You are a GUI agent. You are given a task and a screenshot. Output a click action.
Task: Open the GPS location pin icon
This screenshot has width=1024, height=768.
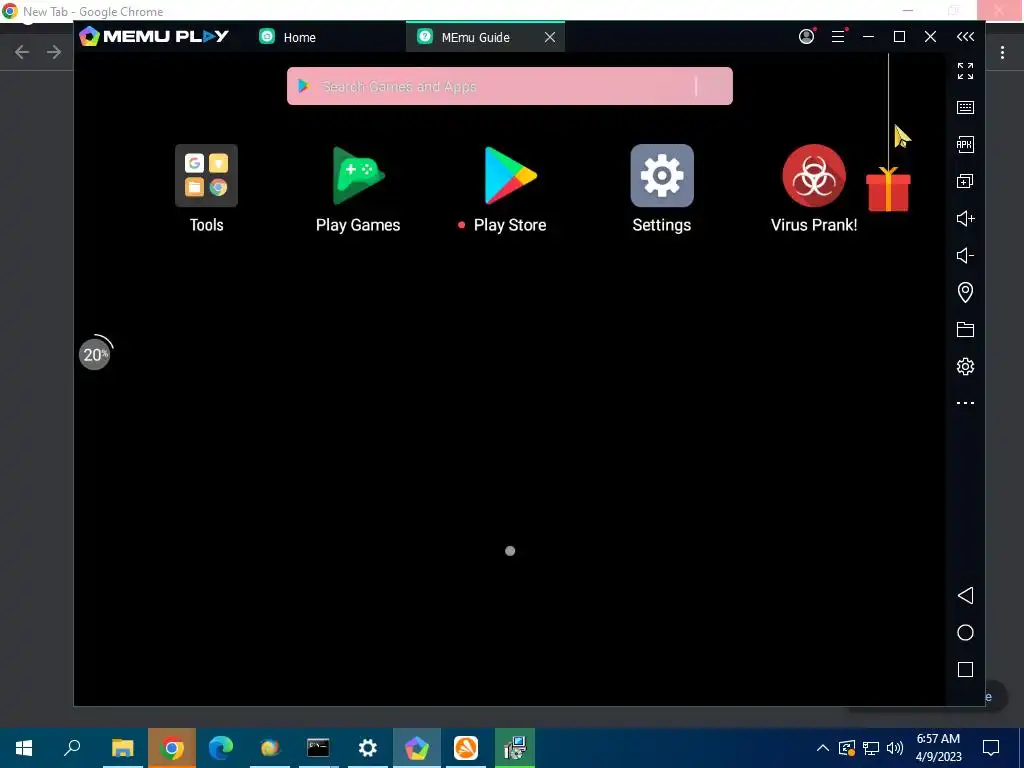[x=965, y=292]
